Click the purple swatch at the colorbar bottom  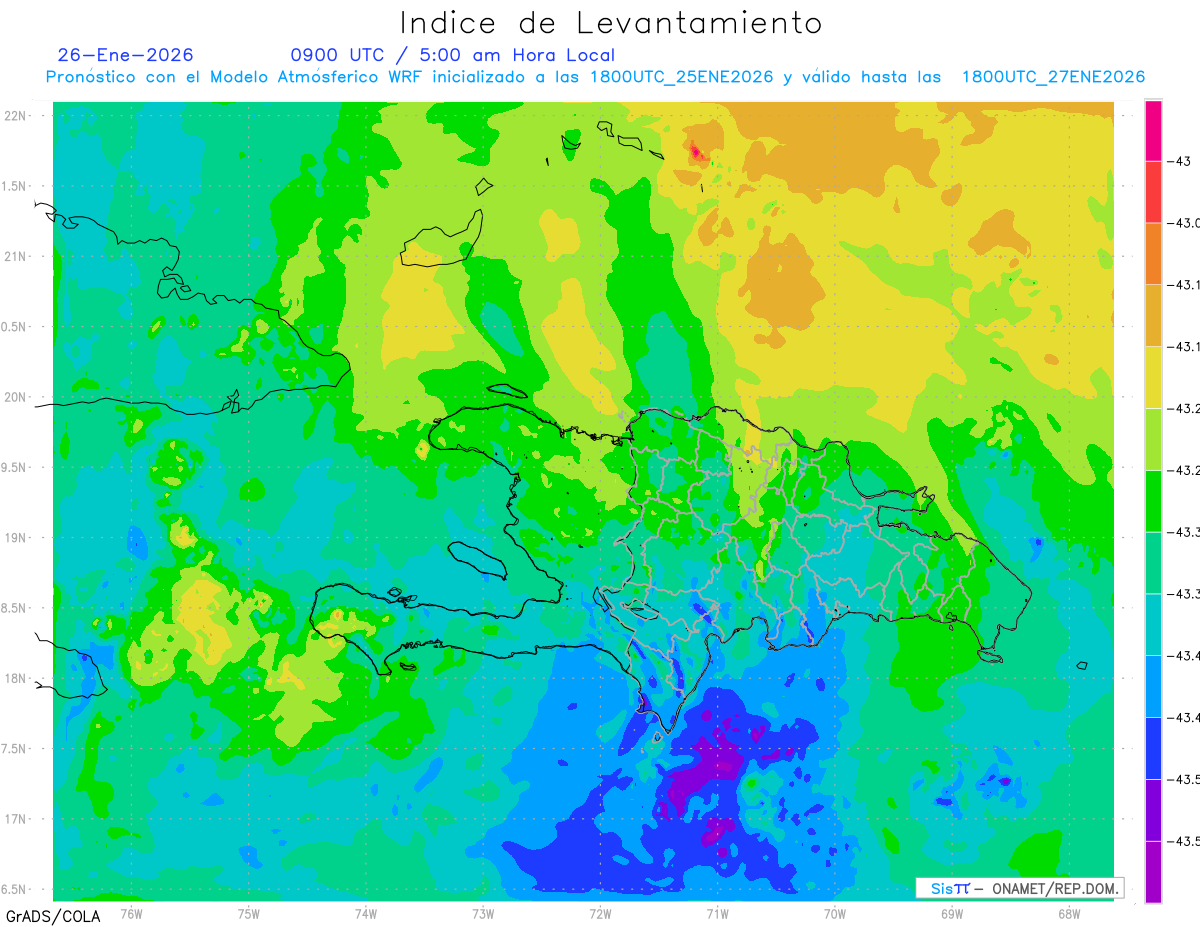(x=1153, y=872)
